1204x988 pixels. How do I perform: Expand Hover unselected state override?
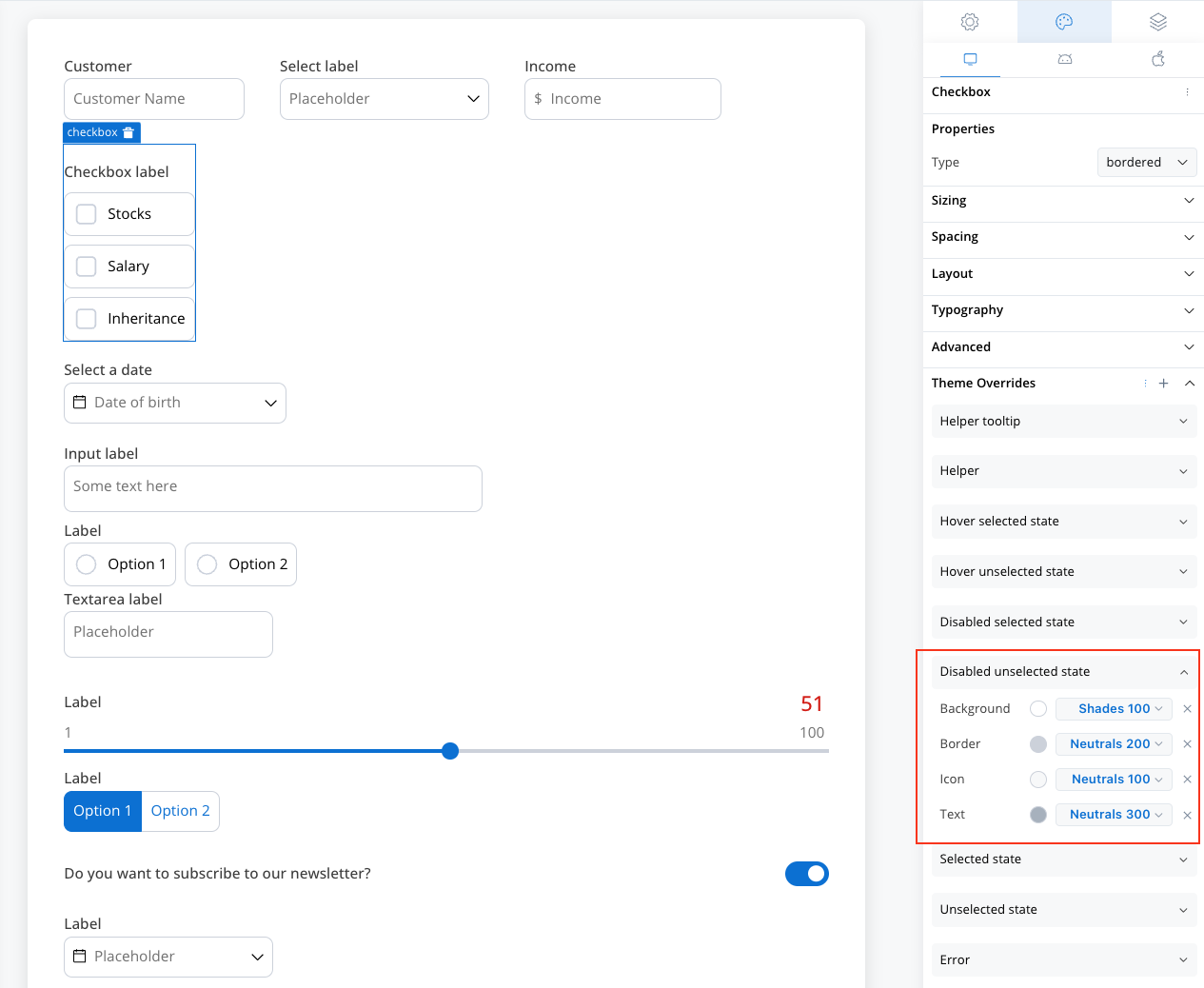(1064, 572)
